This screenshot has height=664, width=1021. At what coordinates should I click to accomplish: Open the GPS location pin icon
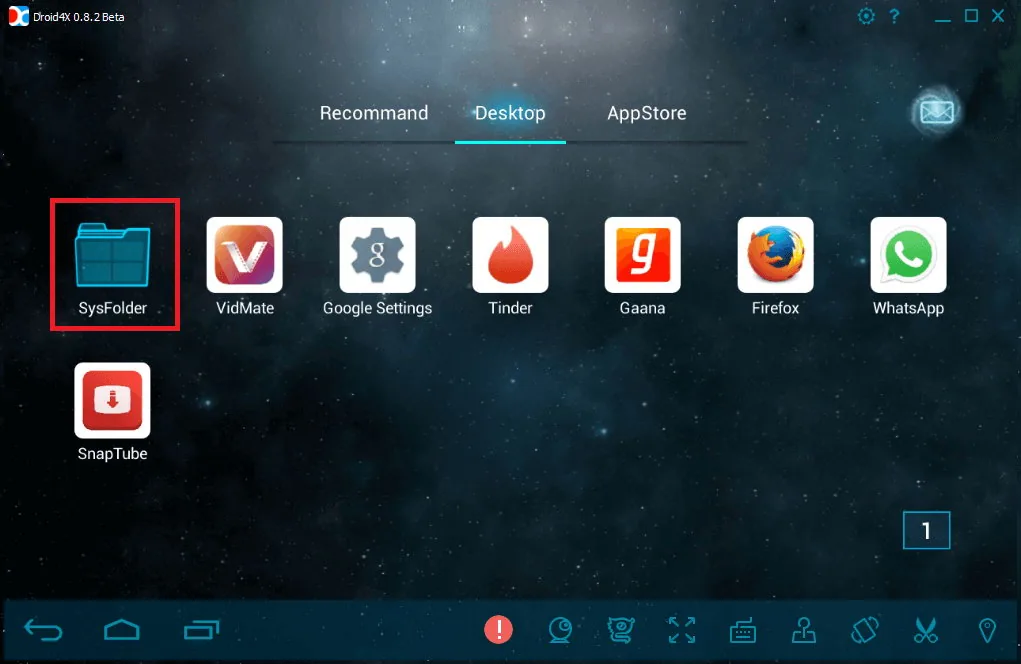[x=987, y=630]
